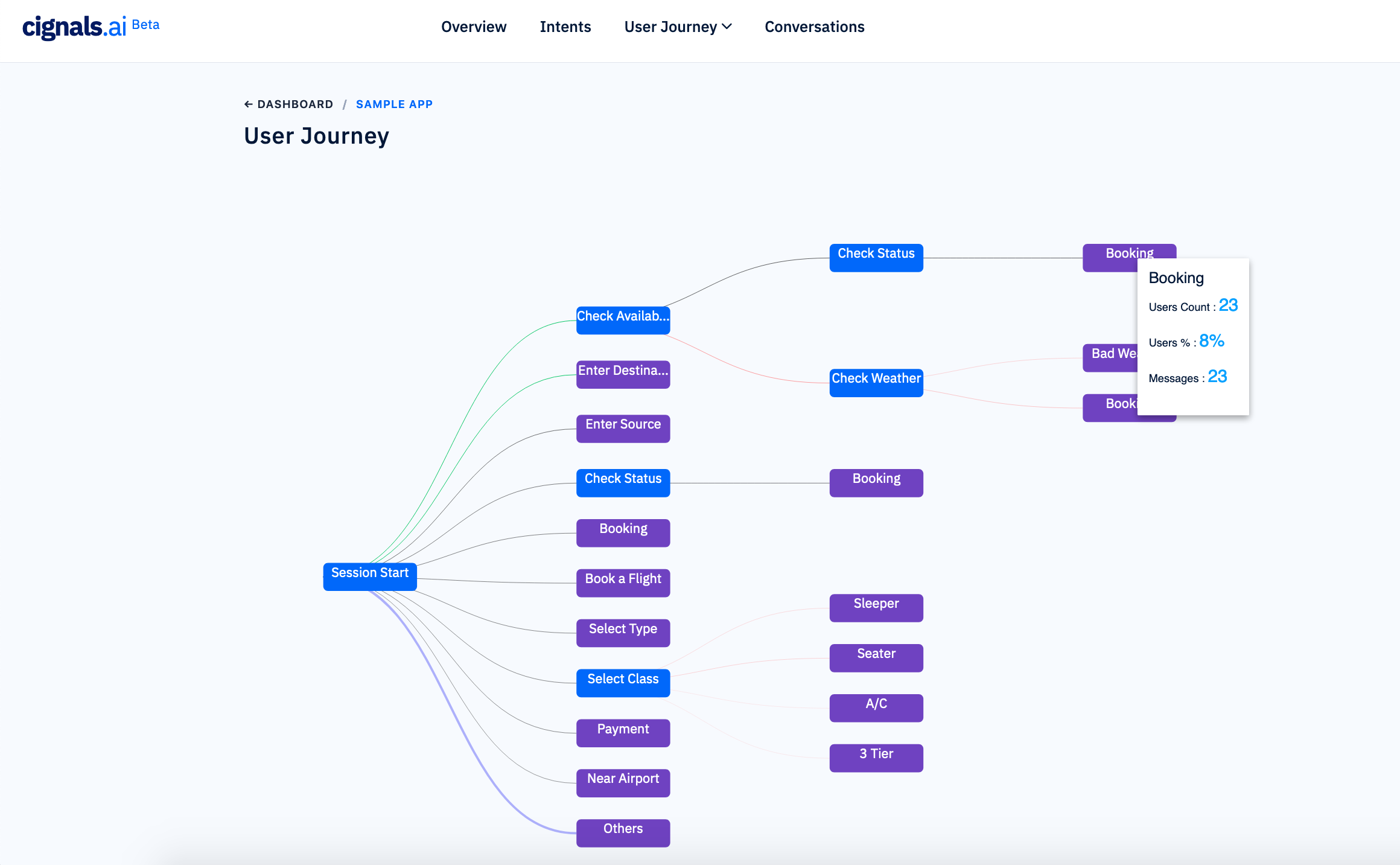
Task: Open the Overview menu item
Action: [474, 27]
